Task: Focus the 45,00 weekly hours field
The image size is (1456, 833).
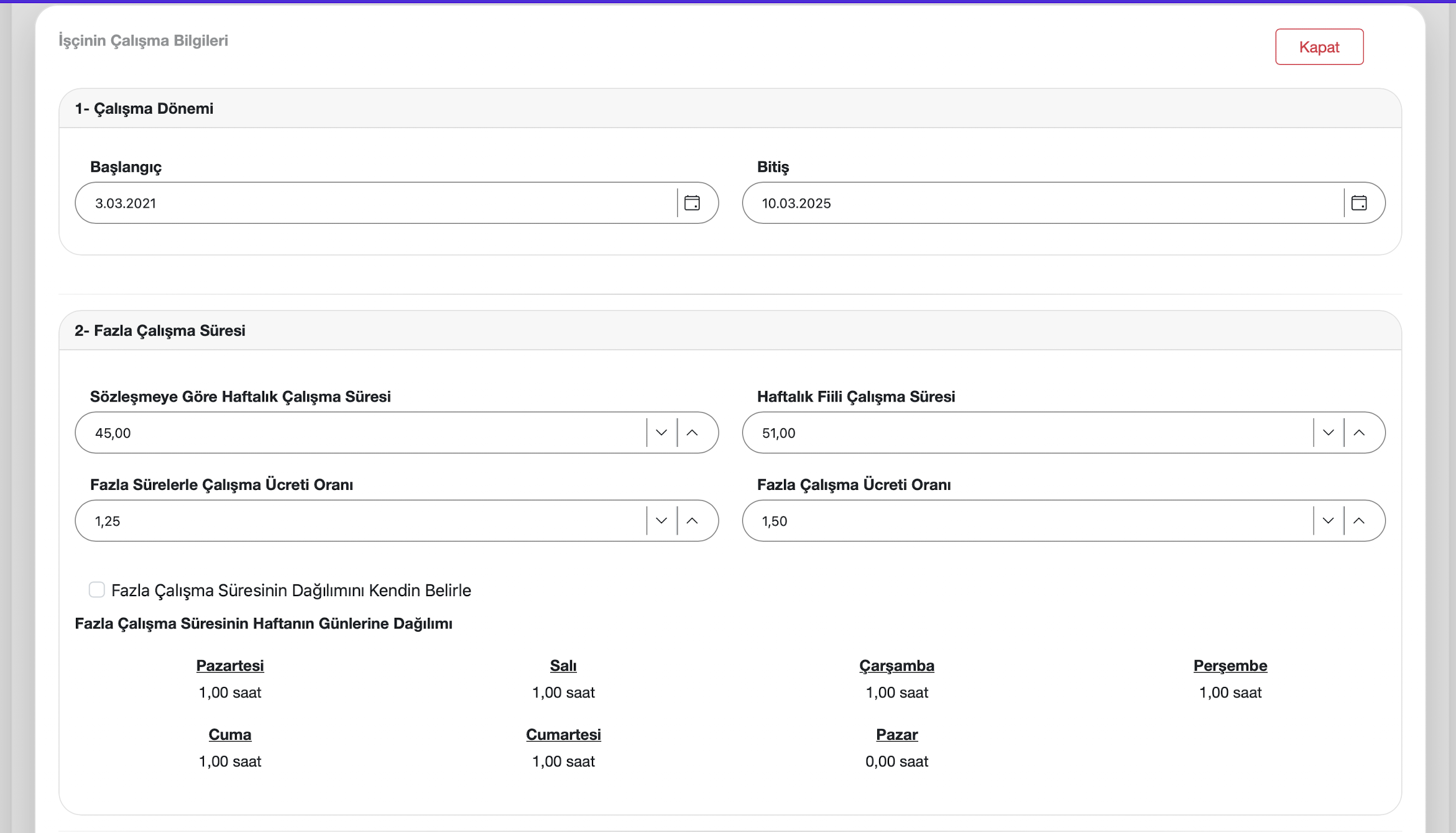Action: coord(361,433)
